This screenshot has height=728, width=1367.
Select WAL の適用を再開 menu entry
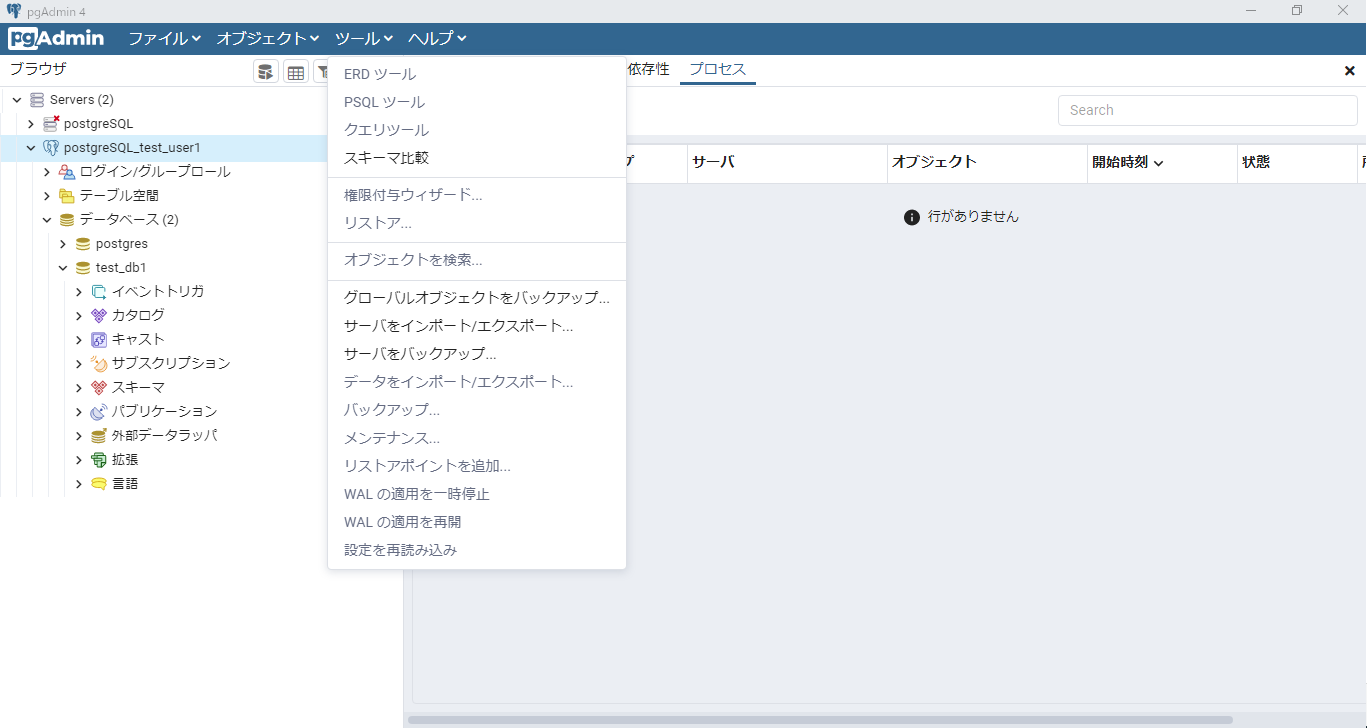coord(477,522)
